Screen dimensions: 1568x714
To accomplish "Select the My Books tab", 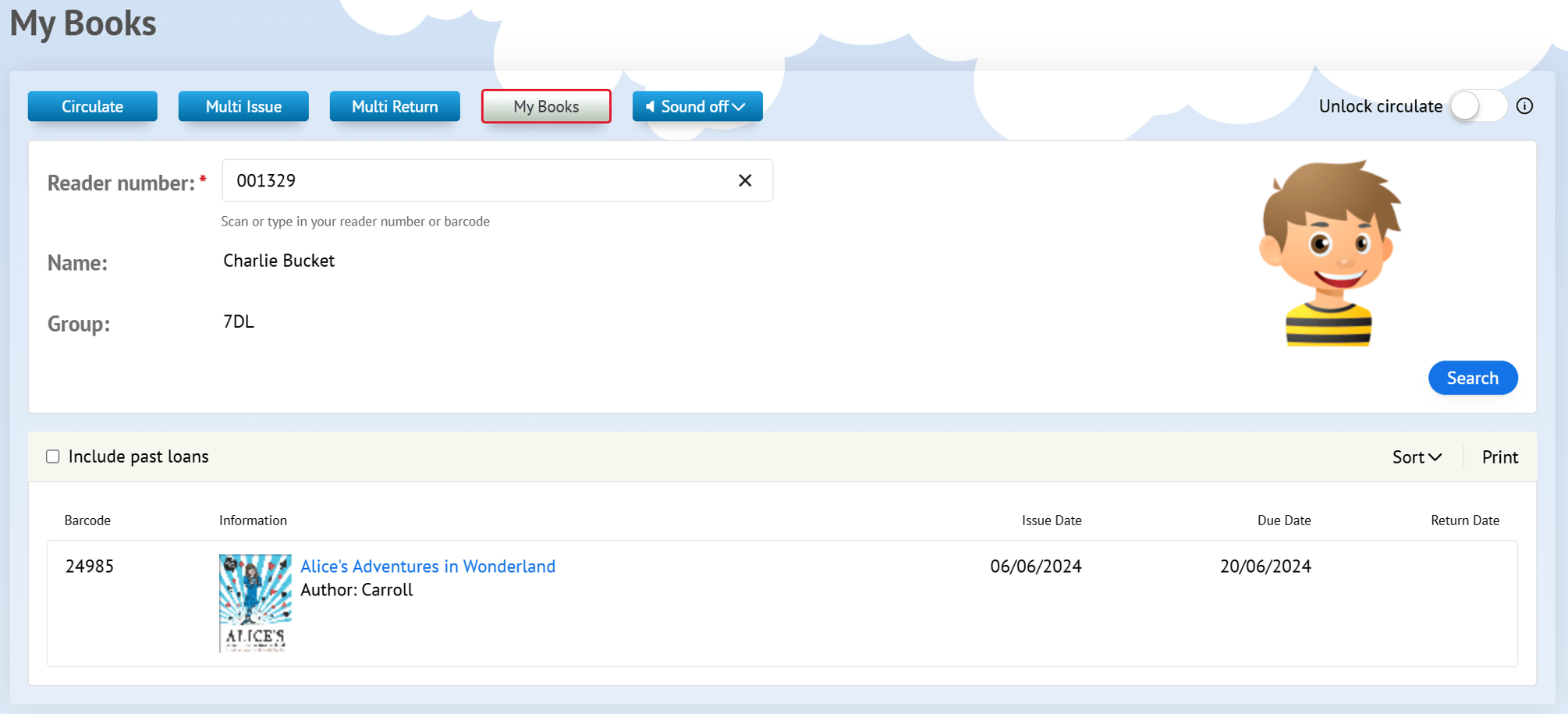I will point(546,106).
